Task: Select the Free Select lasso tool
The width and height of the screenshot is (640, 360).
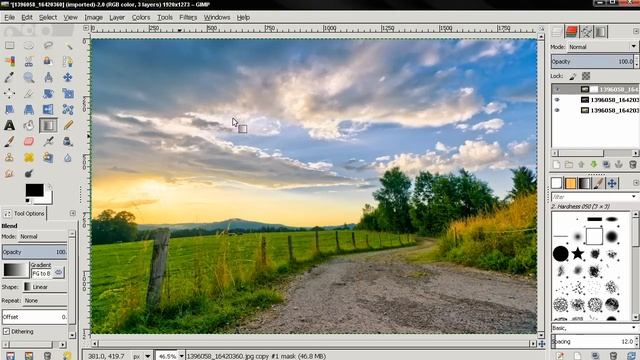Action: [x=48, y=45]
